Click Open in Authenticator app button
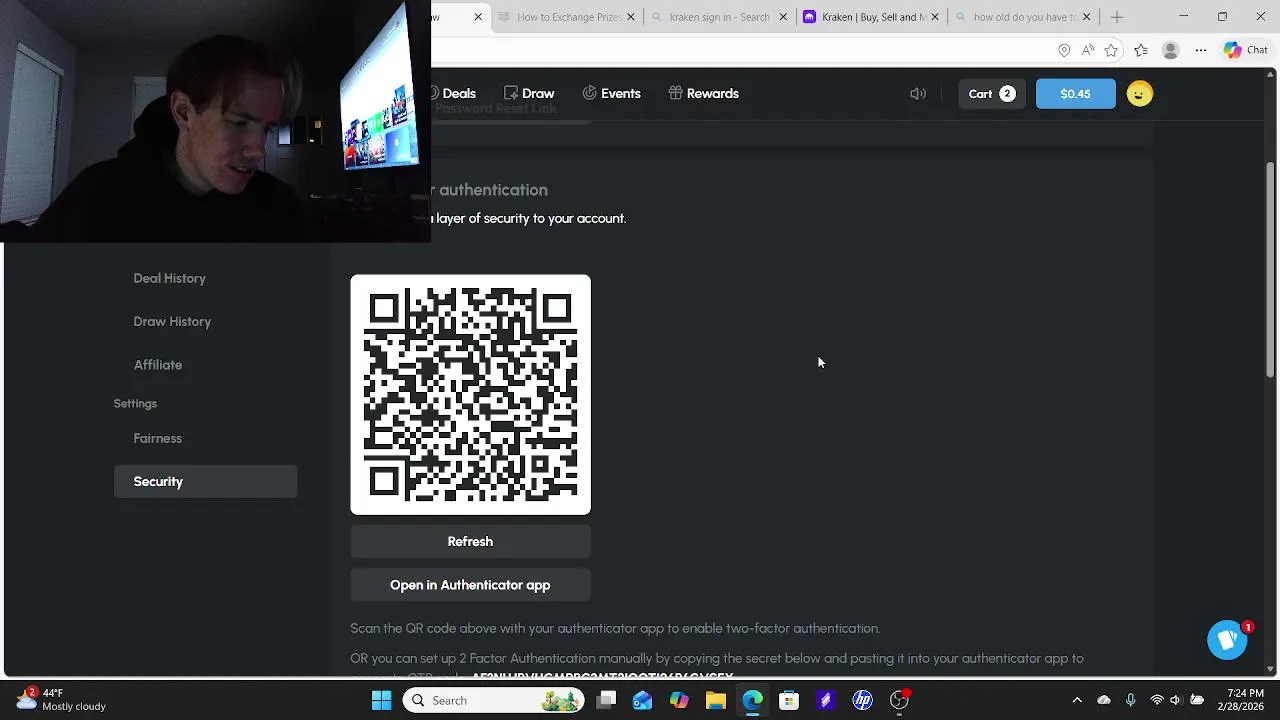 tap(470, 585)
